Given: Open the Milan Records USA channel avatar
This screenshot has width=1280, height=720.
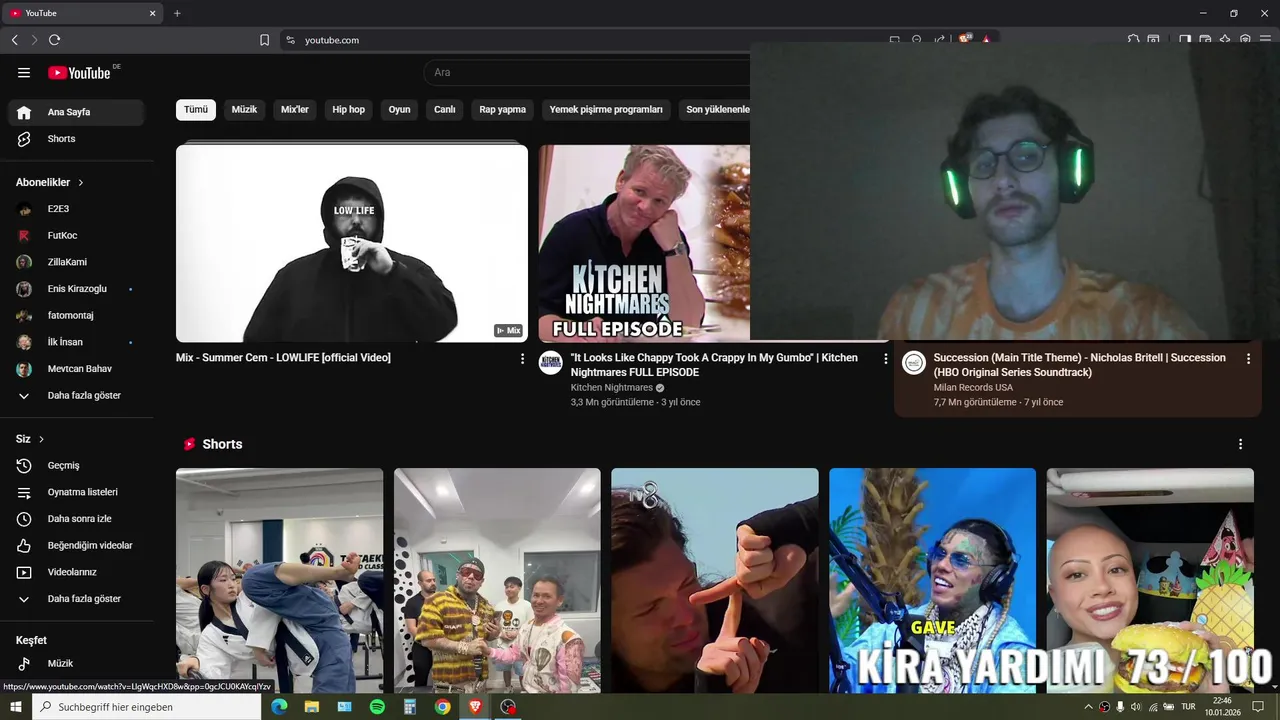Looking at the screenshot, I should coord(914,362).
